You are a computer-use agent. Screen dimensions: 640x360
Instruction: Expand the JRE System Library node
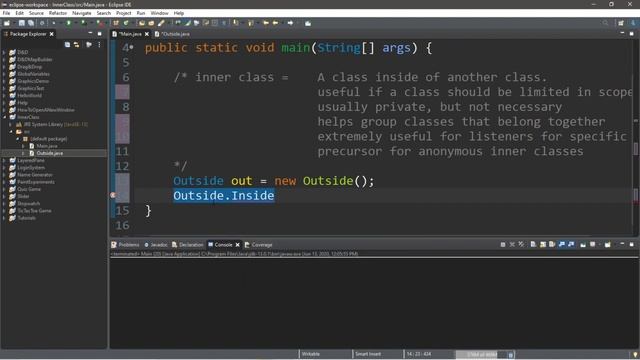click(11, 124)
